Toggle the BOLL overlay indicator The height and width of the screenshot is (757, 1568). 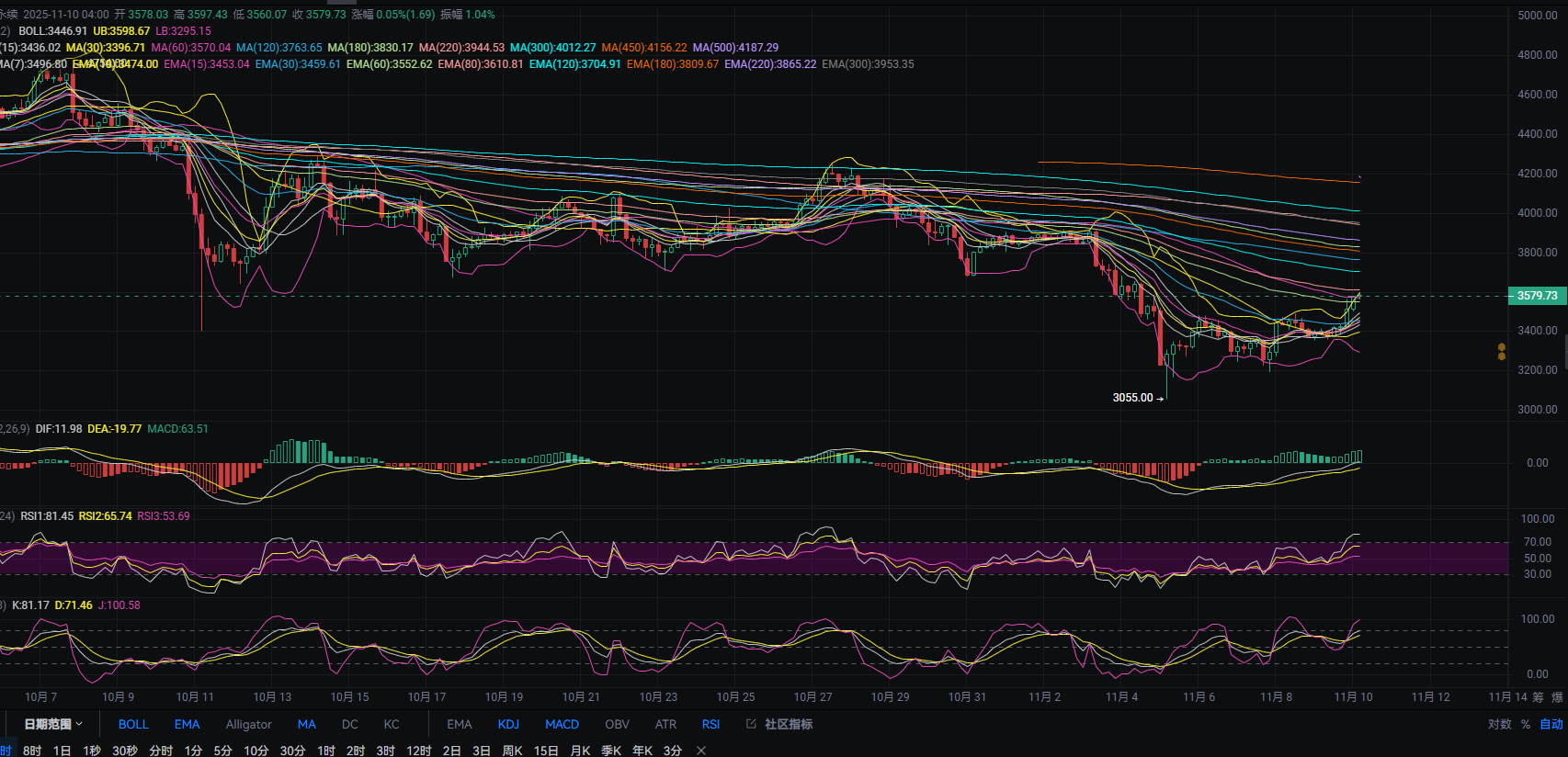click(x=133, y=724)
